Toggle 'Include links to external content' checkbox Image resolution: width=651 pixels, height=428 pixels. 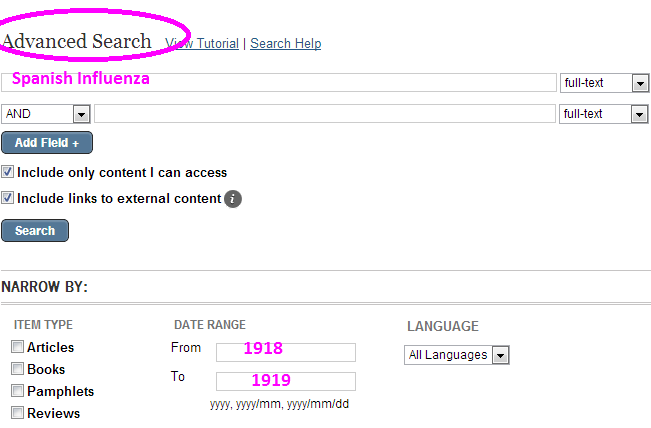click(x=8, y=198)
